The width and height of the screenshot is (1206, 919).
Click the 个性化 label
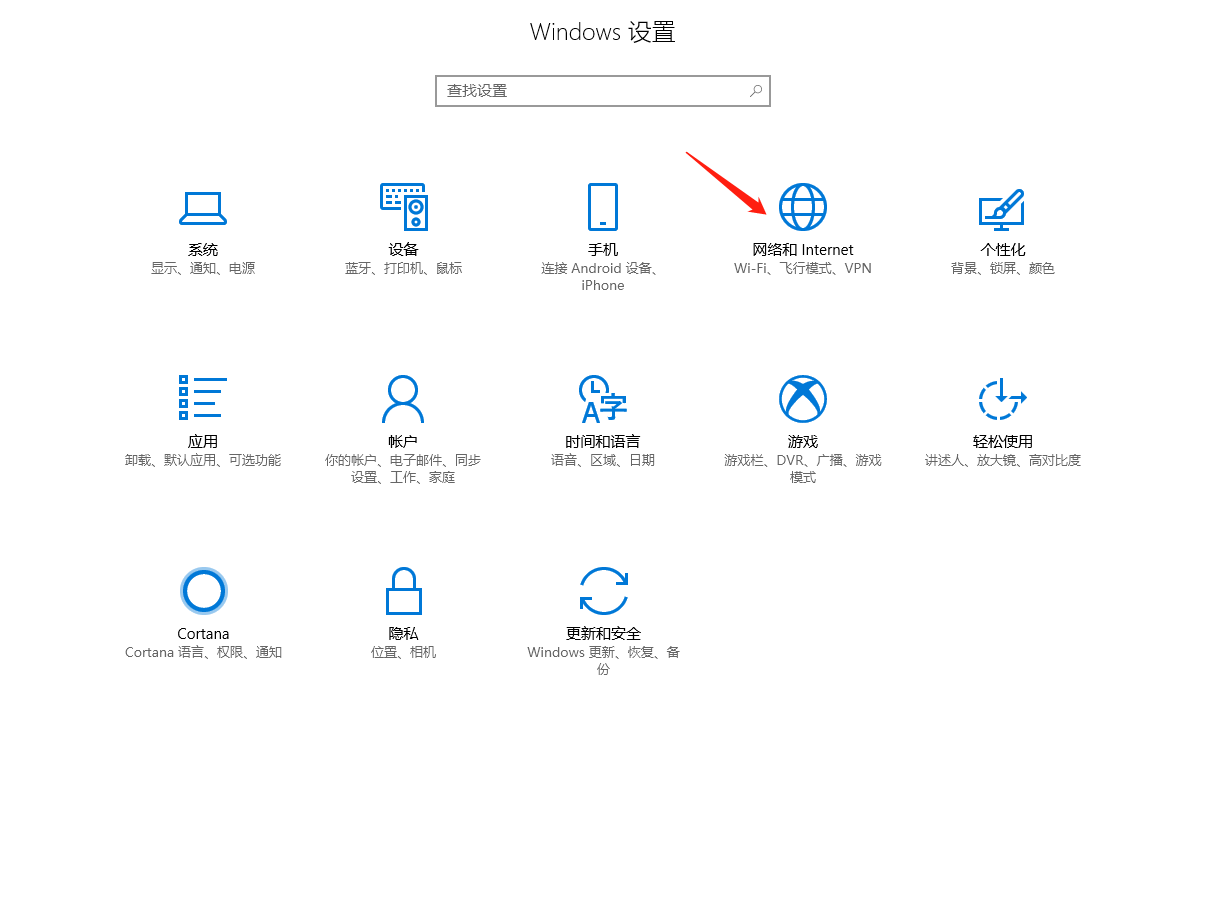tap(1003, 250)
